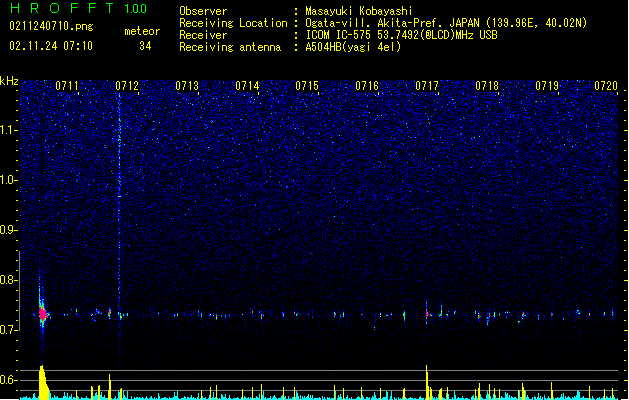Click the 0715 time marker

(x=307, y=86)
